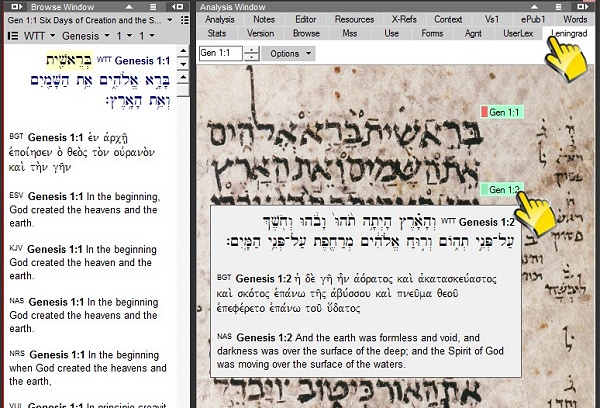This screenshot has width=600, height=408.
Task: Increment verse with the stepper up arrow
Action: click(x=251, y=50)
